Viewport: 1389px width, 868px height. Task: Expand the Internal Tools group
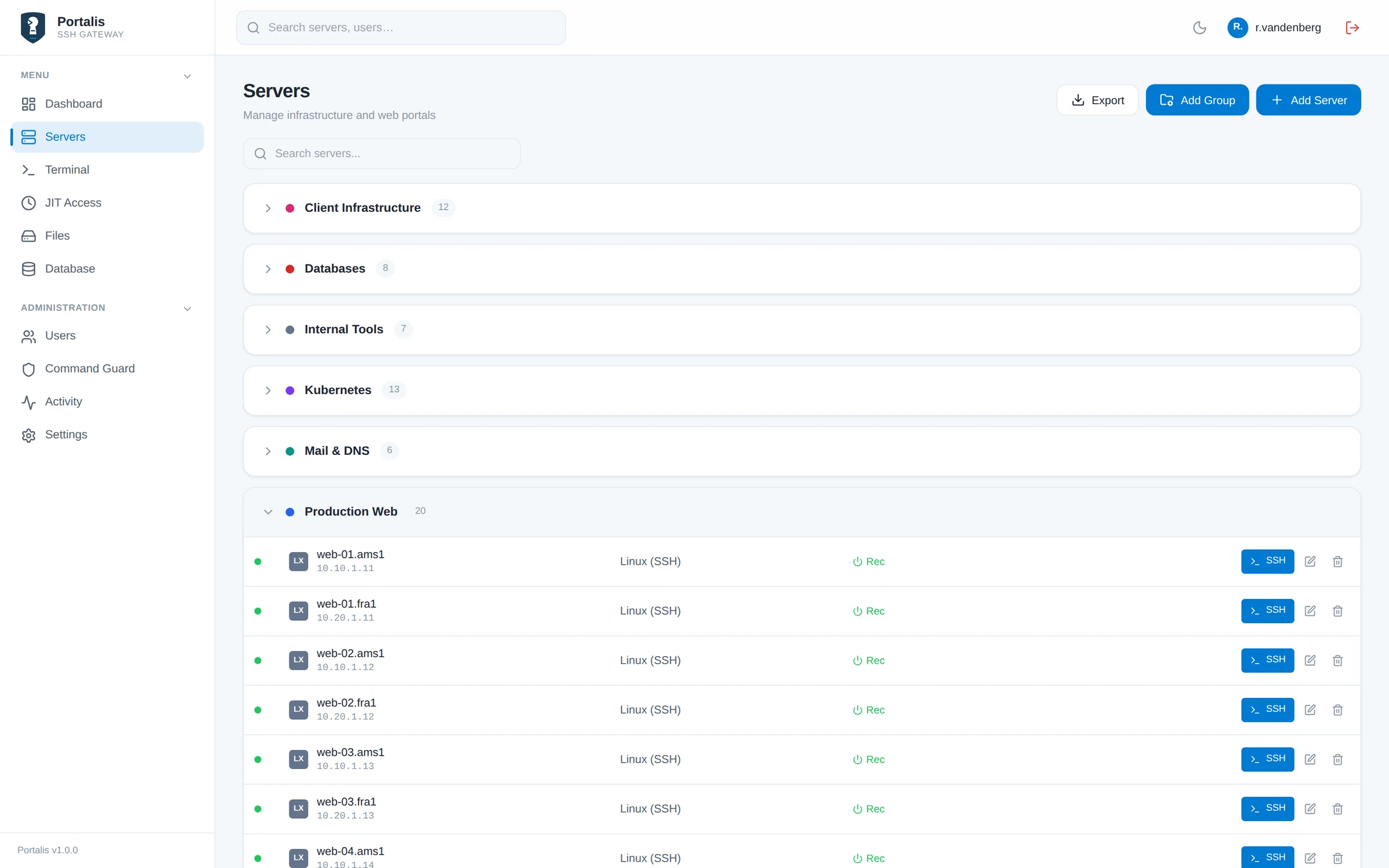click(268, 330)
